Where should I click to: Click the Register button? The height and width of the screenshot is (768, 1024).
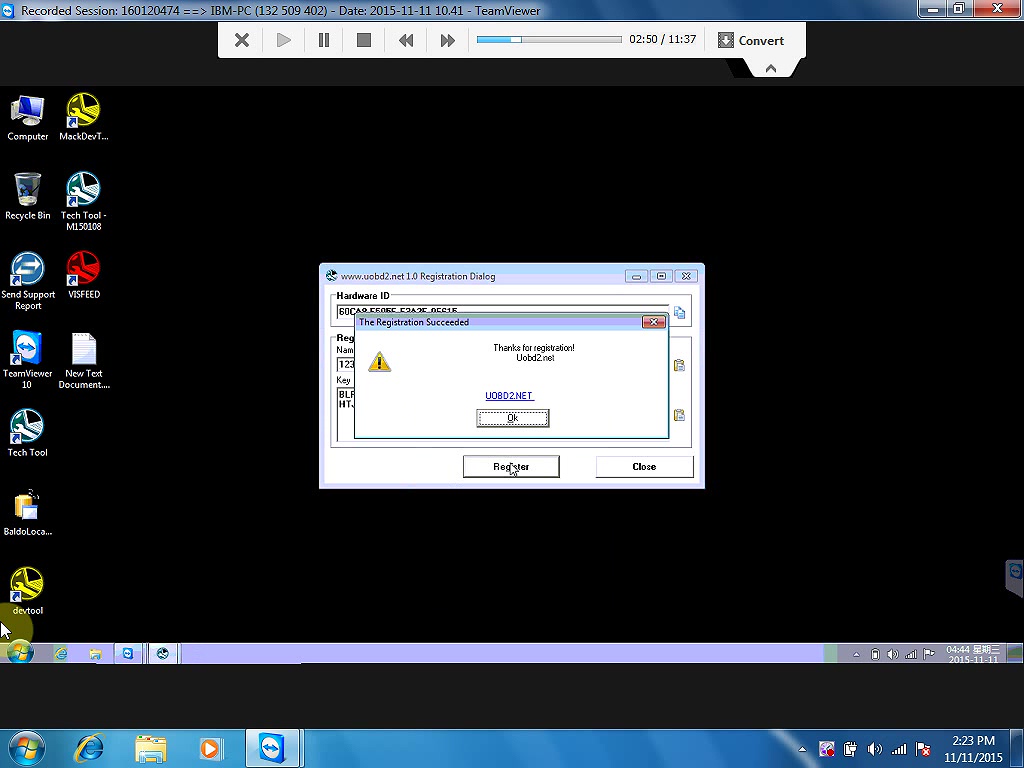[x=511, y=466]
